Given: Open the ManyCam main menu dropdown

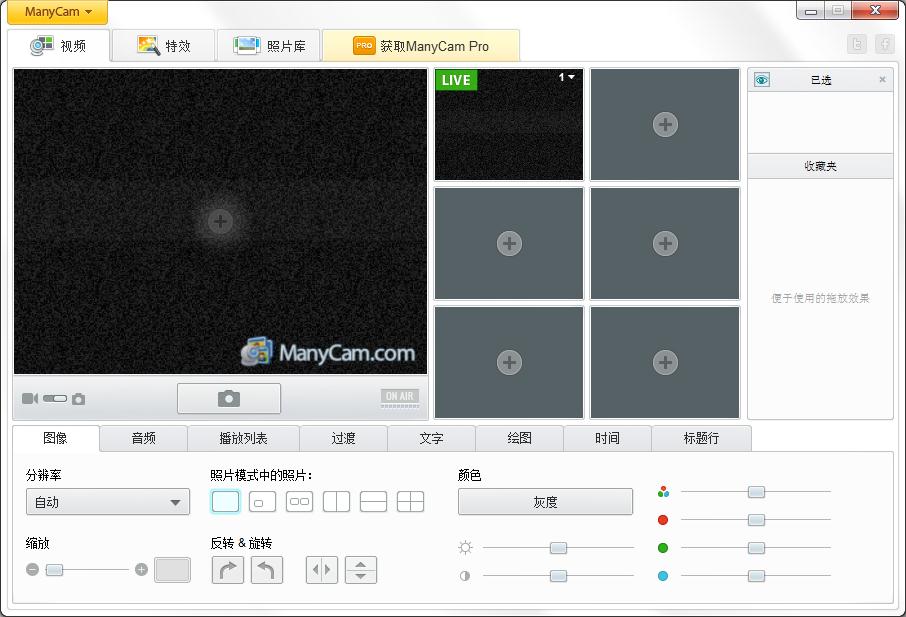Looking at the screenshot, I should [x=58, y=13].
